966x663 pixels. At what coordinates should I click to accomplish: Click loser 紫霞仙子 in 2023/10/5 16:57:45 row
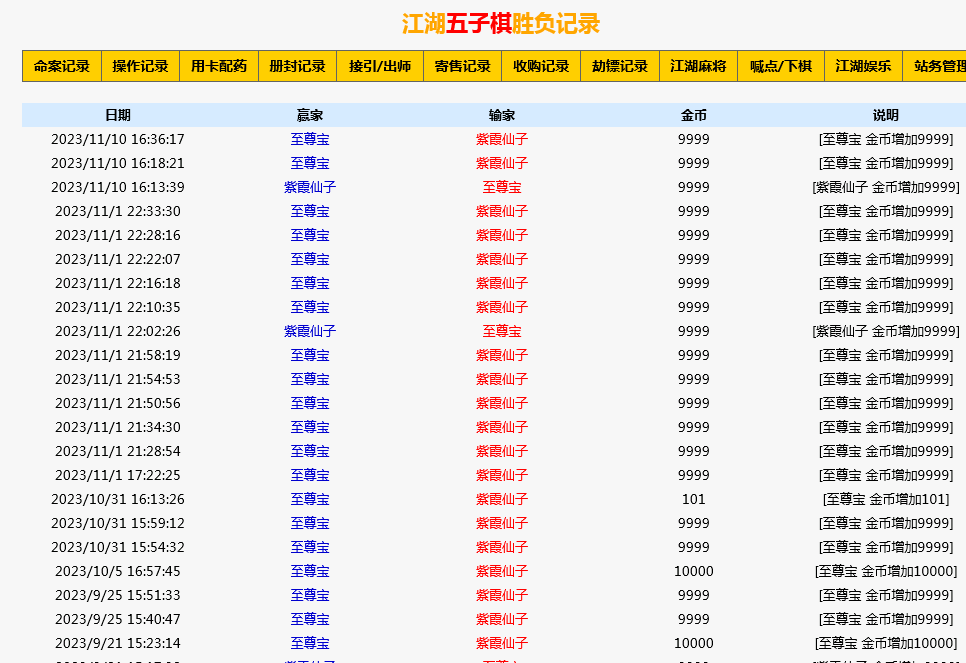(501, 571)
